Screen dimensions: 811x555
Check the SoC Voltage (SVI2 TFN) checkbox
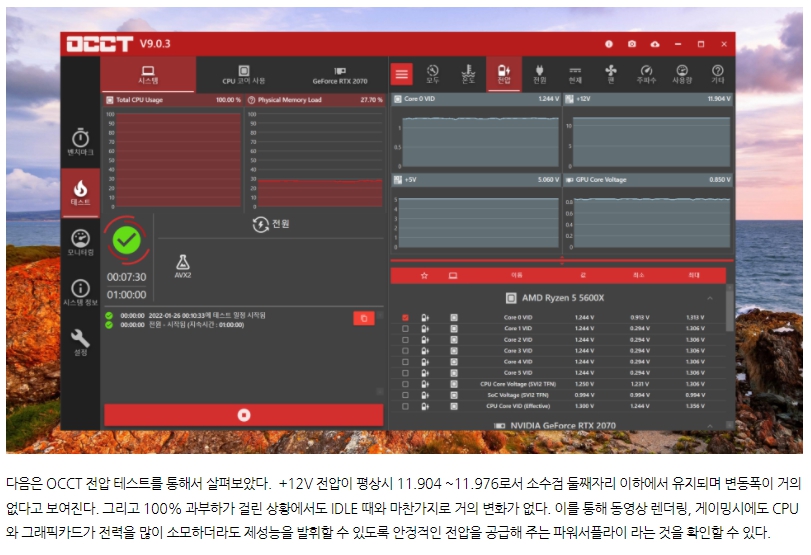tap(405, 395)
